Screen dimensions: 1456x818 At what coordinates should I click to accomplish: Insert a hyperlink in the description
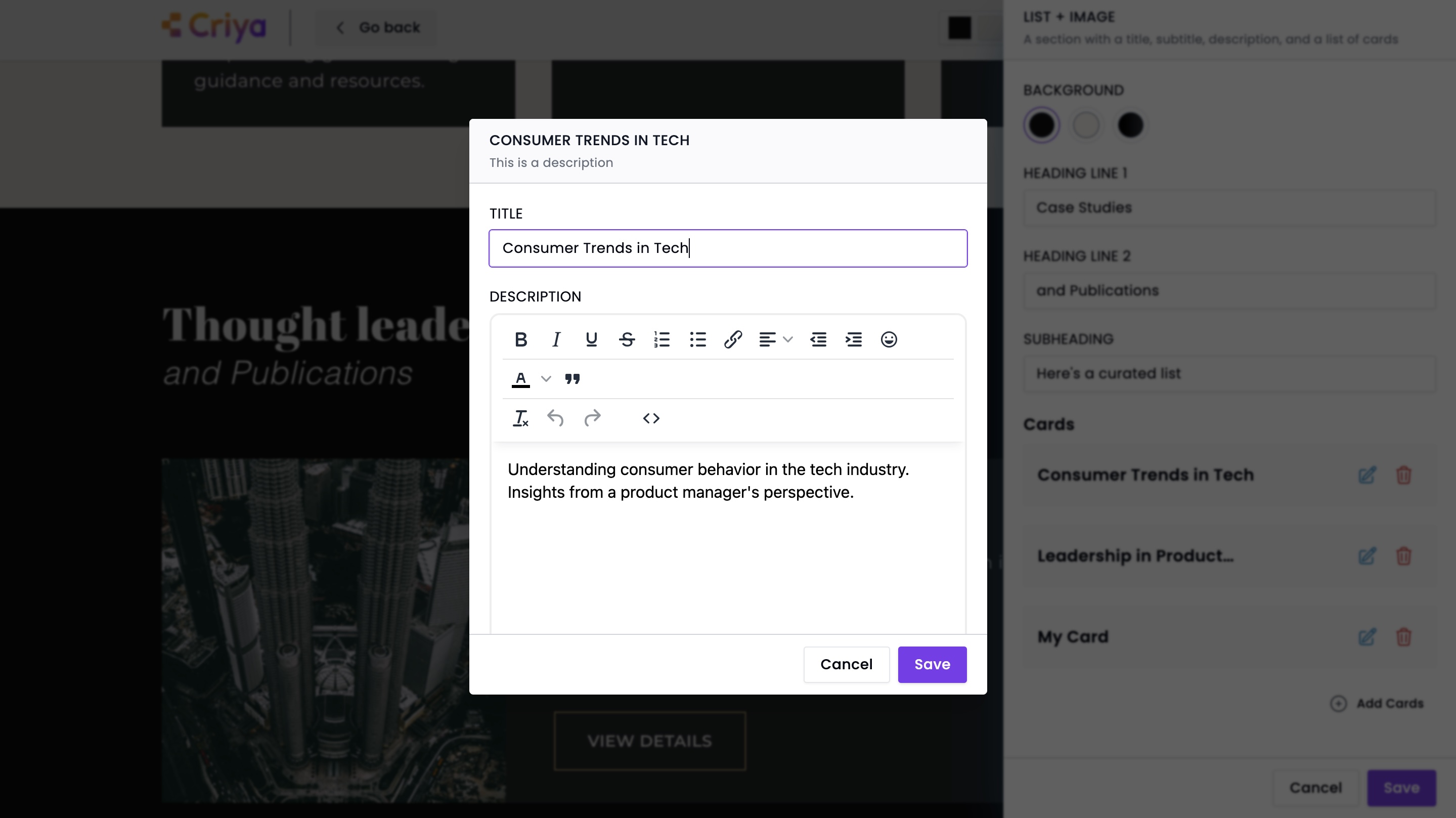click(x=732, y=340)
